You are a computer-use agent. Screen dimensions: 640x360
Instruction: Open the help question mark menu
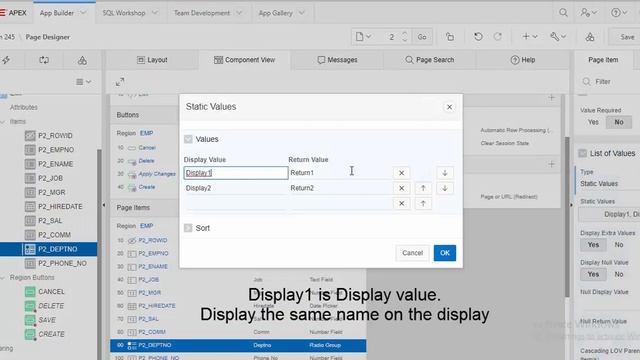[x=619, y=13]
